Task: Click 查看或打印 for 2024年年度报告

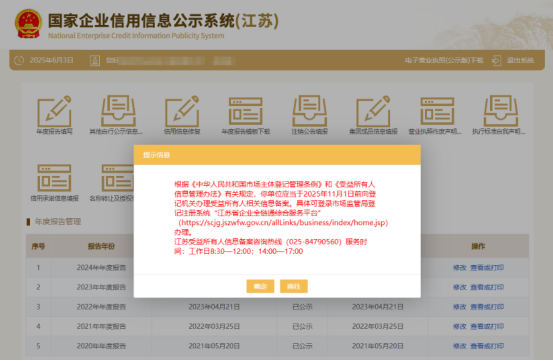Action: 487,268
